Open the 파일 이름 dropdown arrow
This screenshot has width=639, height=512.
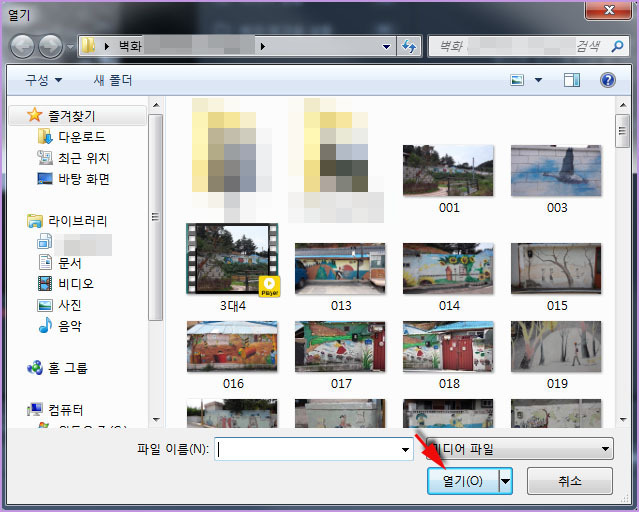(x=405, y=449)
